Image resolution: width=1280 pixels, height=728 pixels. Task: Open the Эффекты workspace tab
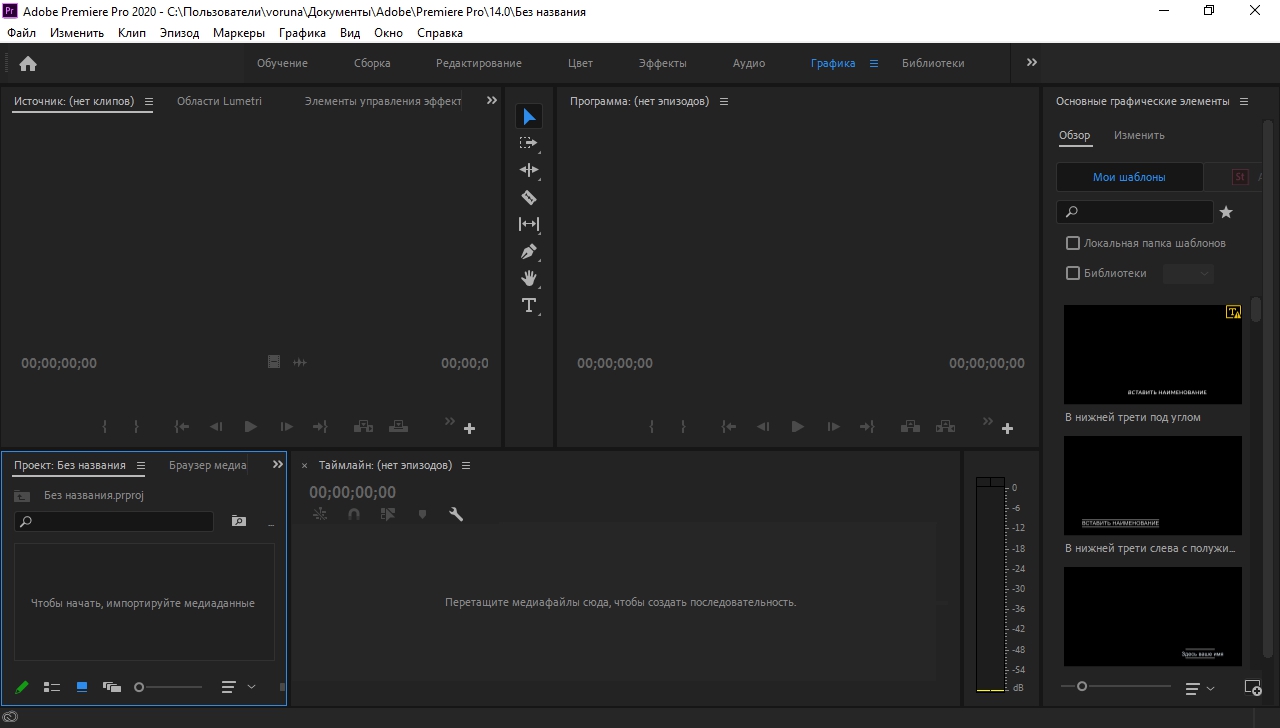(x=662, y=63)
